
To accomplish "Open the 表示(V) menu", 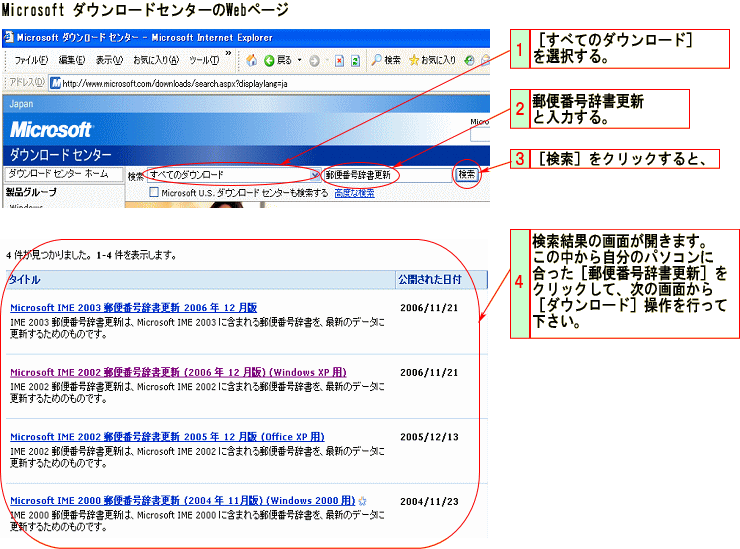I will pos(109,60).
